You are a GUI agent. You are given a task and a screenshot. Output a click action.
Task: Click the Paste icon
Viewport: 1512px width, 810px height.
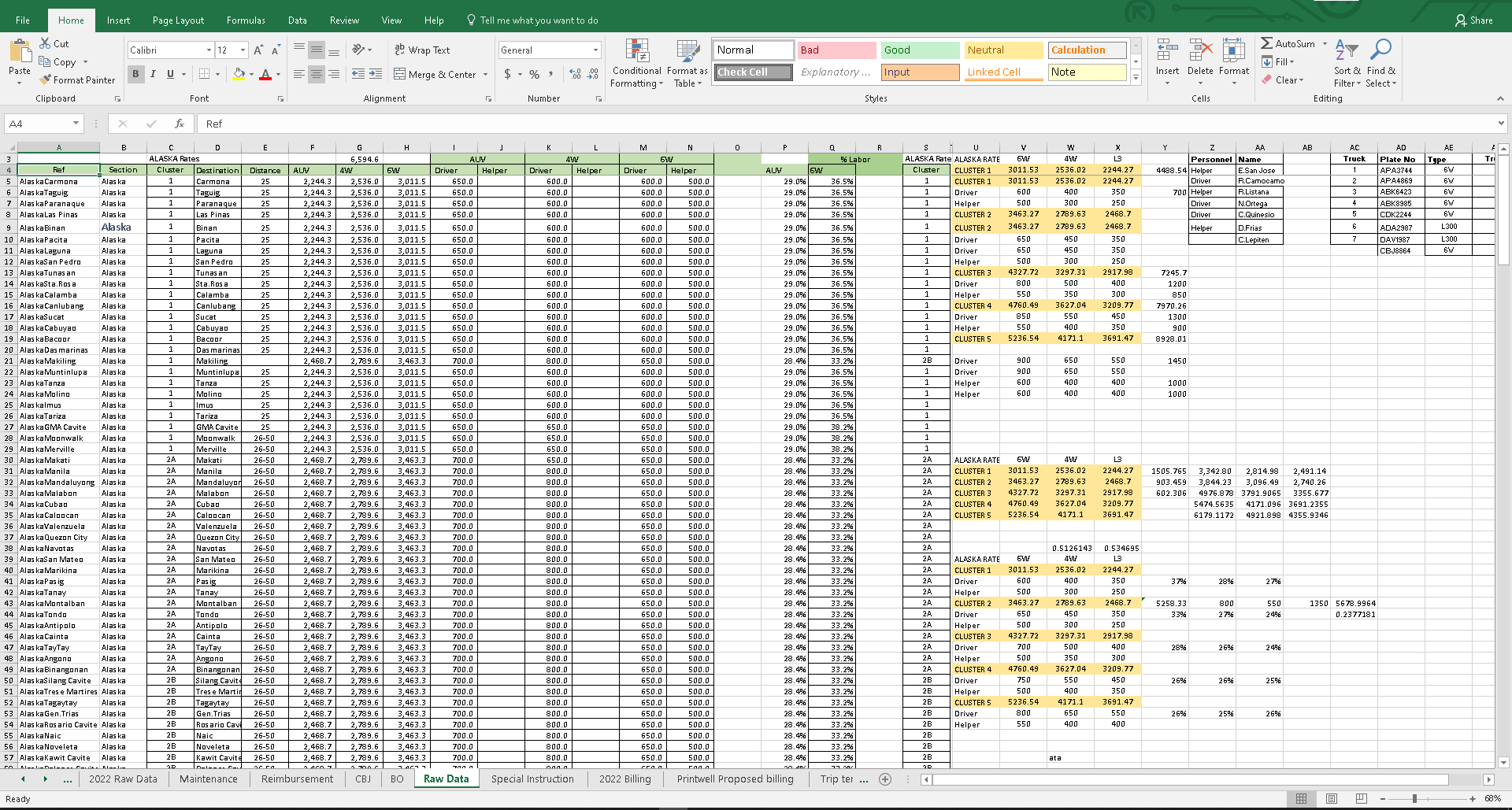20,52
